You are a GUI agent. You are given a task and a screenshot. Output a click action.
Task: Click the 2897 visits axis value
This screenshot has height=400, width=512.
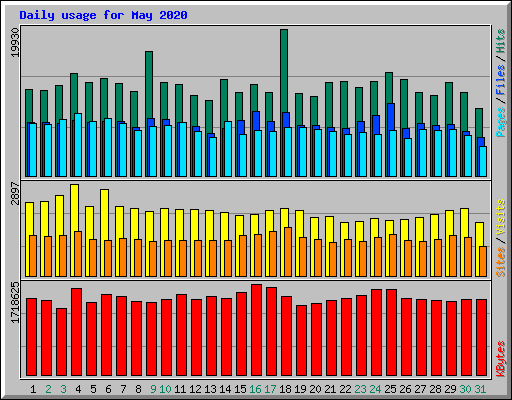[16, 193]
